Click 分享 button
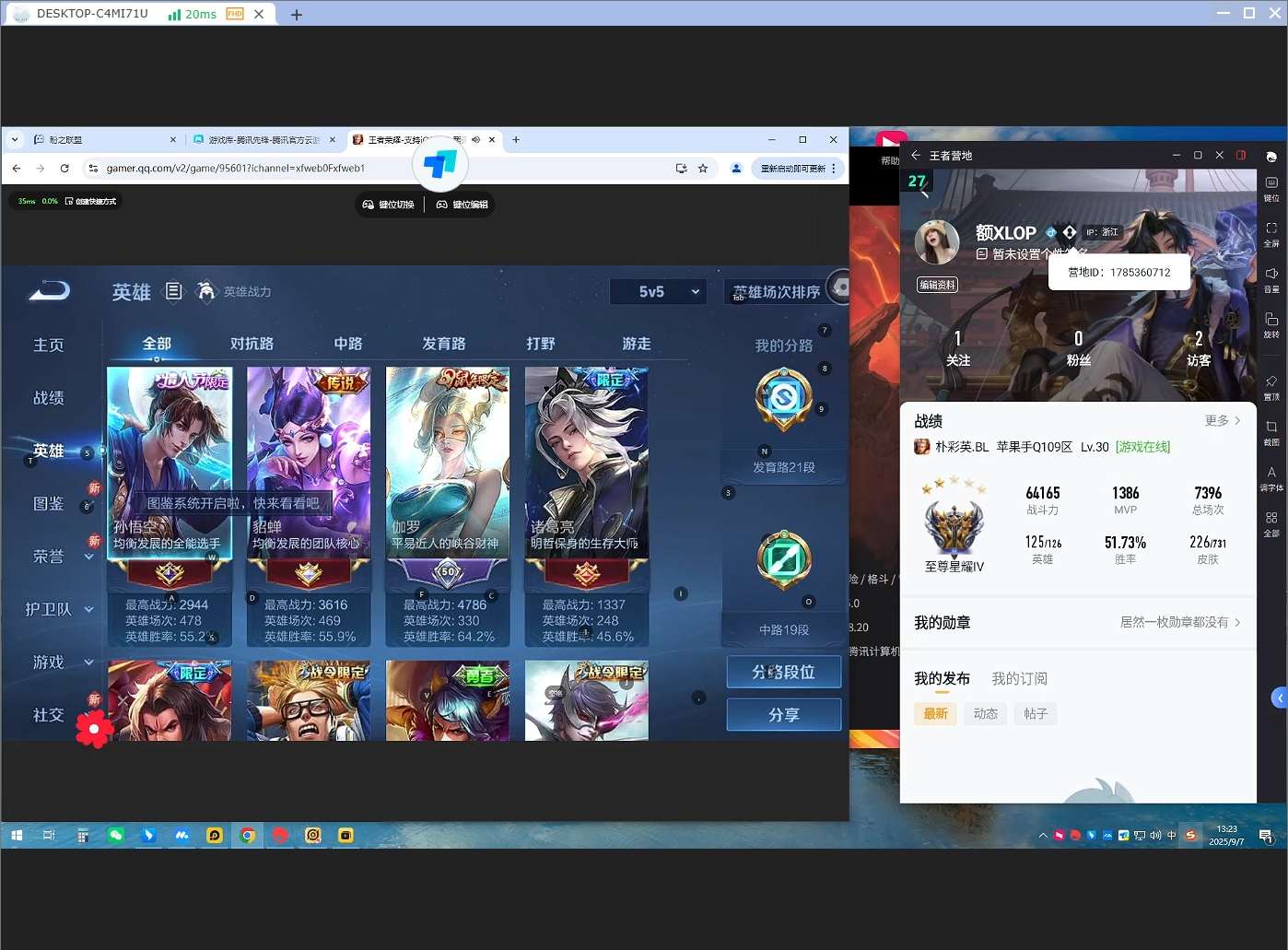Image resolution: width=1288 pixels, height=950 pixels. [784, 714]
